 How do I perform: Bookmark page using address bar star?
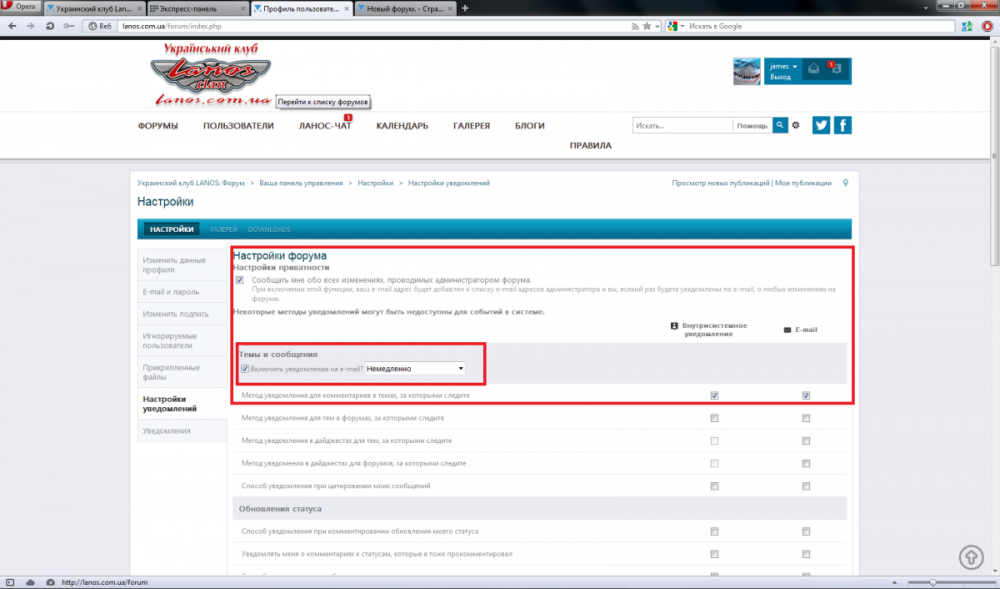click(650, 26)
